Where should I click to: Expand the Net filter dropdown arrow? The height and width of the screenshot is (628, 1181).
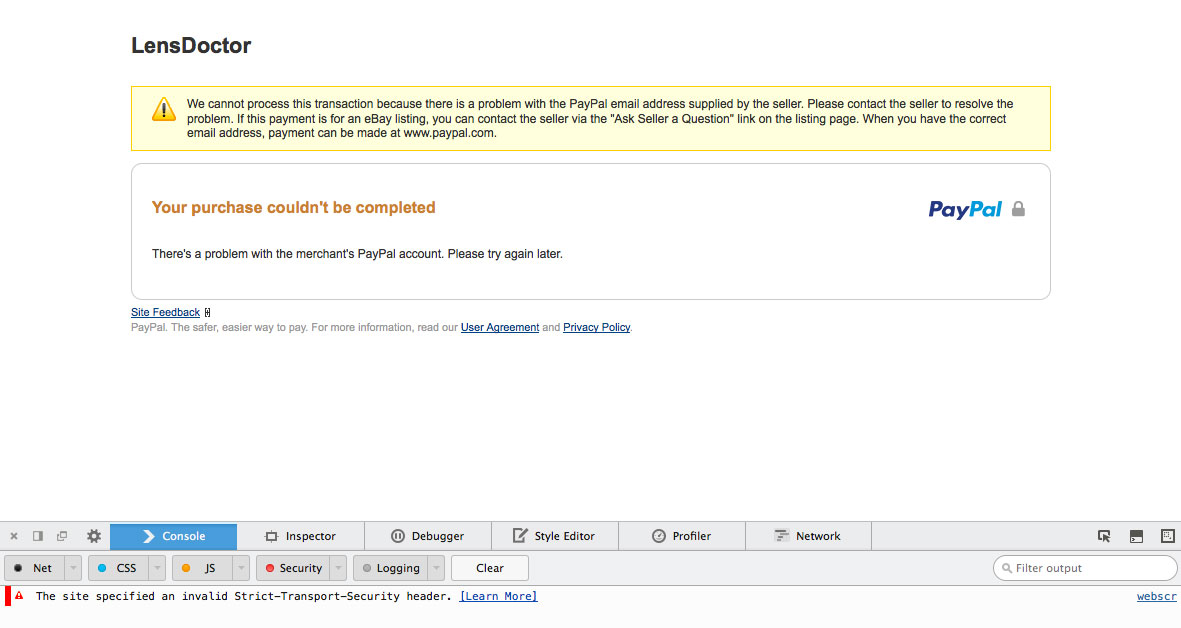pyautogui.click(x=73, y=568)
